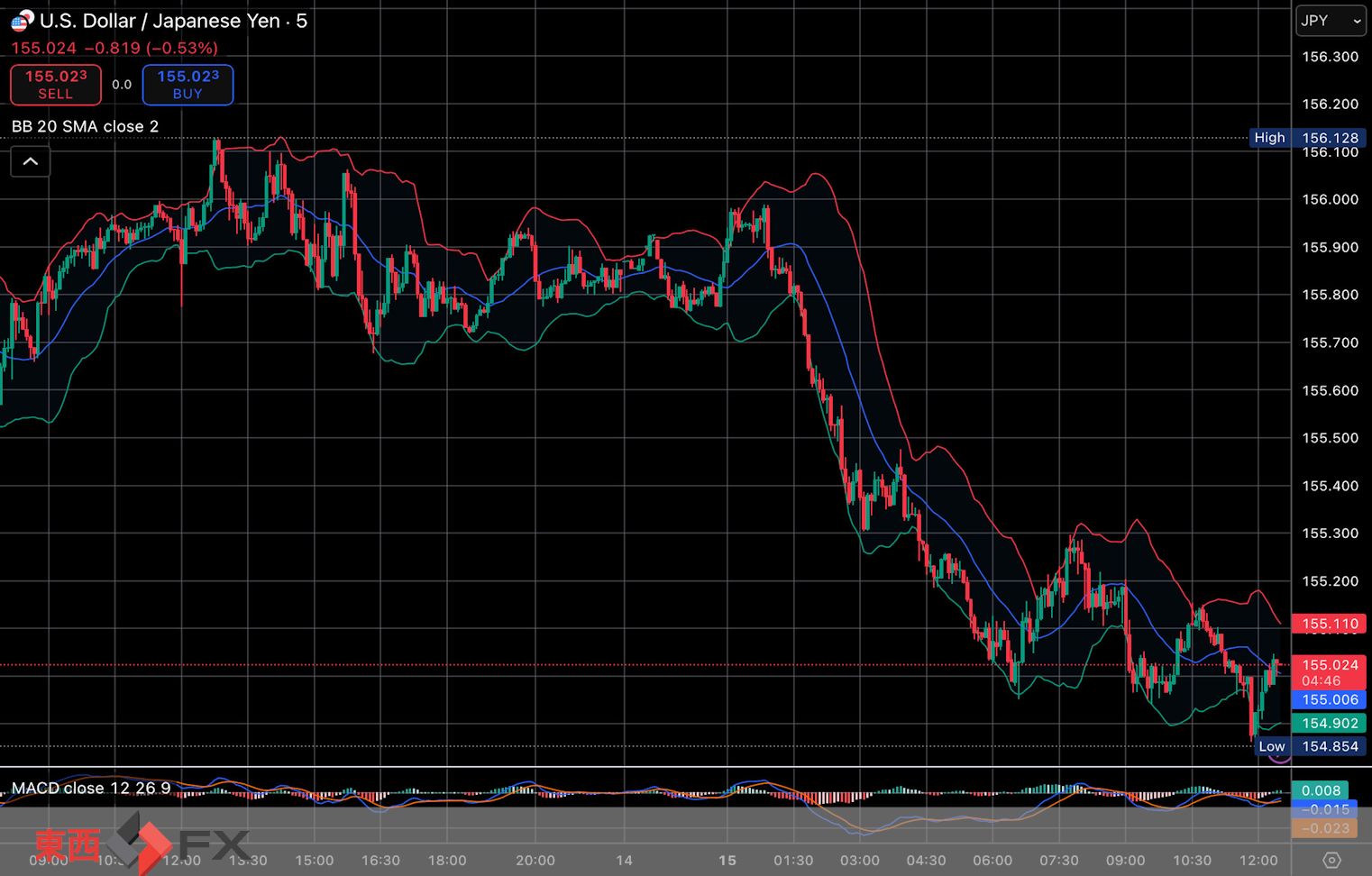Viewport: 1372px width, 876px height.
Task: Click the Low price marker label
Action: point(1271,746)
